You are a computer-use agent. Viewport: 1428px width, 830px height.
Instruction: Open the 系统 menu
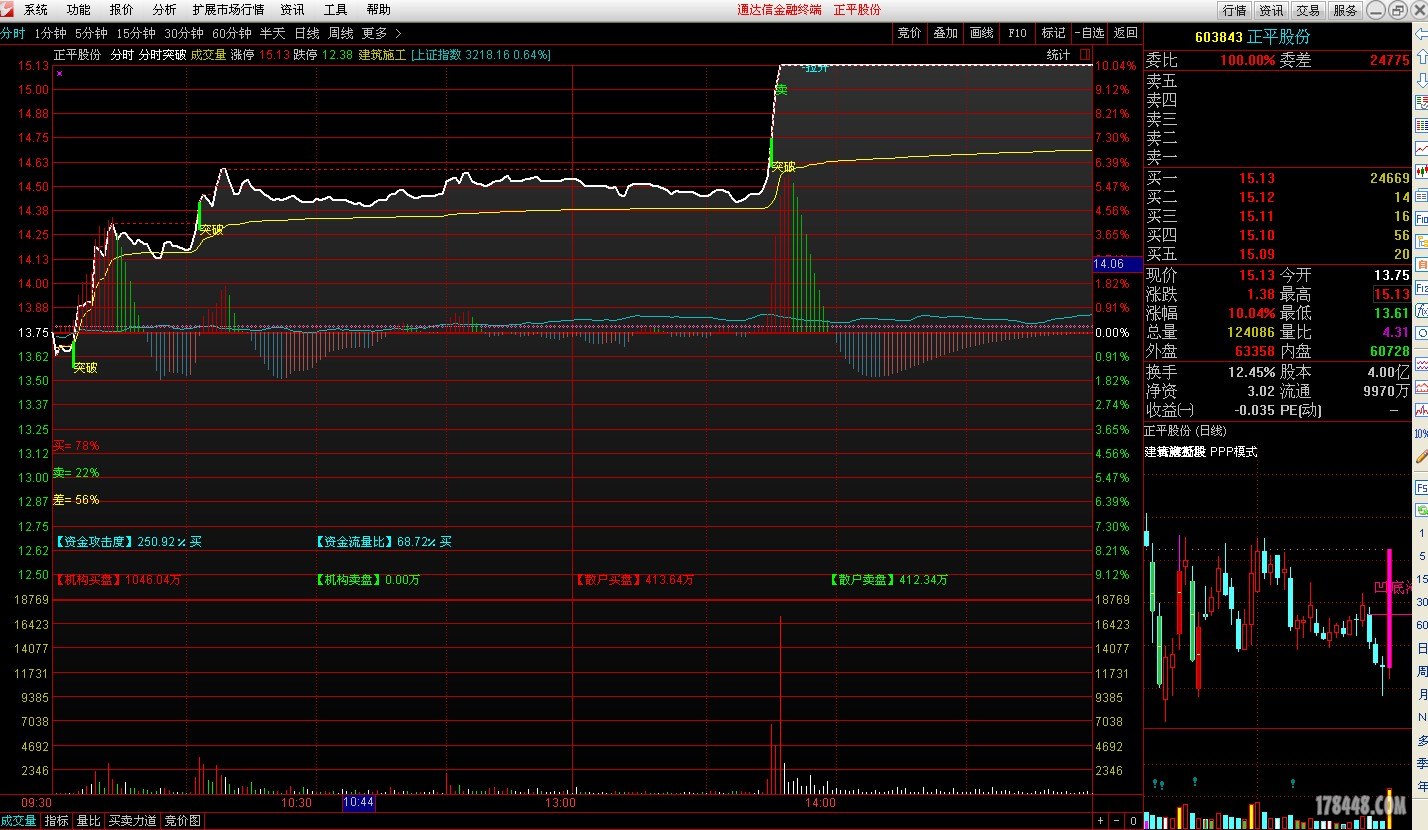35,9
